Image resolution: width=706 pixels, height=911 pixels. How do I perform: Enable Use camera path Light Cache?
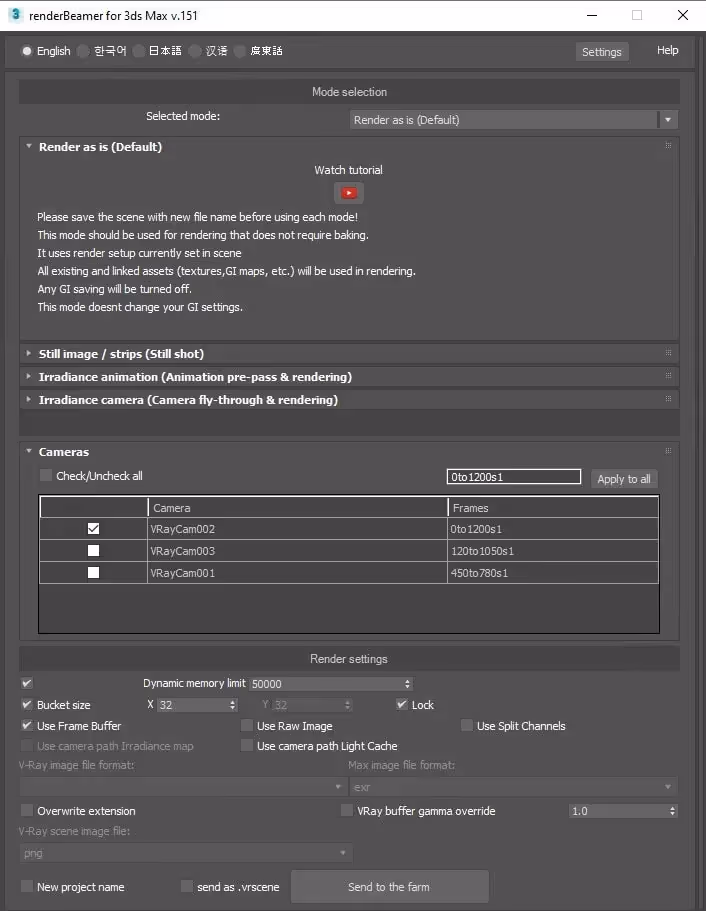point(247,745)
